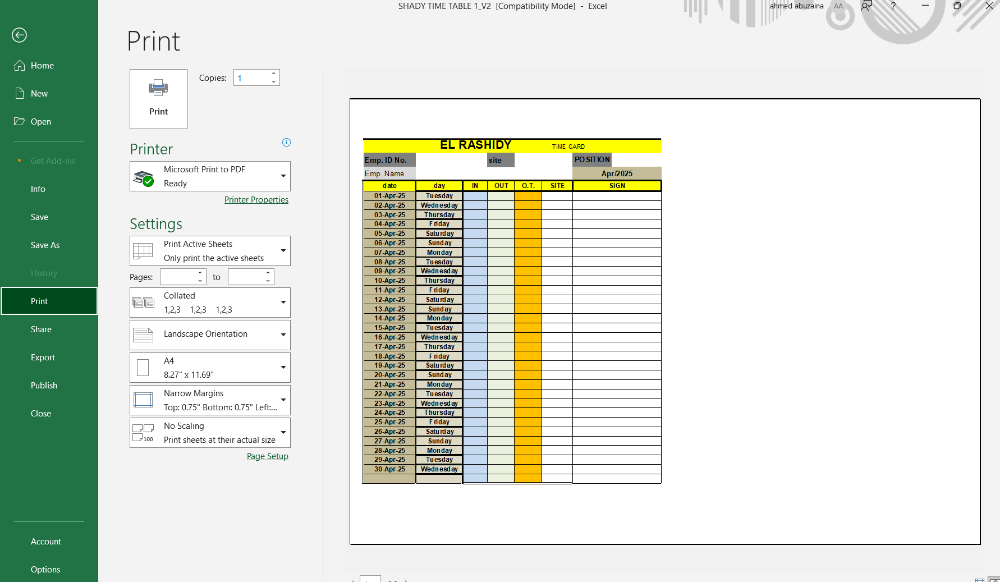Open the Printer Properties link

click(x=256, y=200)
